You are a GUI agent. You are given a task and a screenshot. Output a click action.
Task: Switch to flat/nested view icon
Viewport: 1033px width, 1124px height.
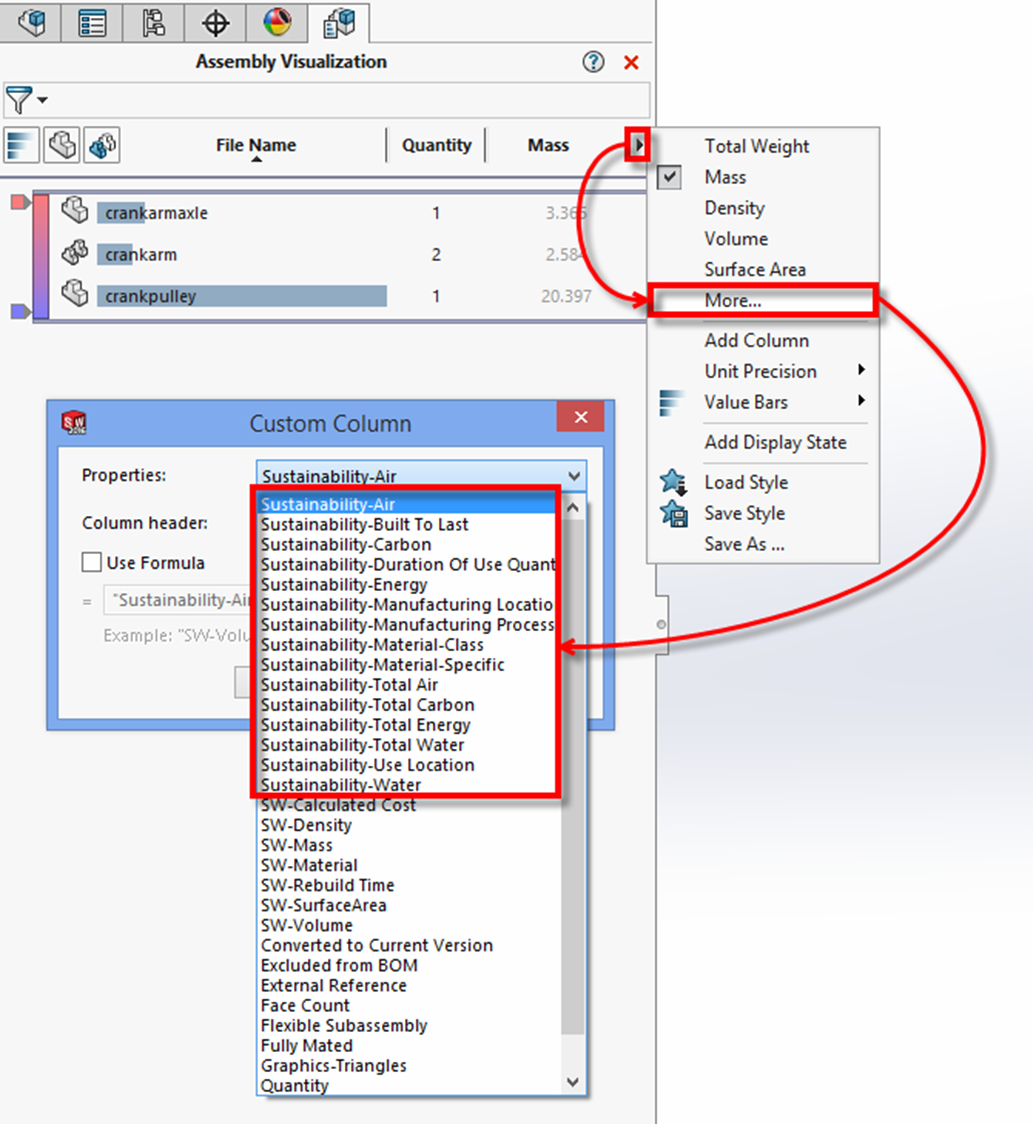coord(62,146)
